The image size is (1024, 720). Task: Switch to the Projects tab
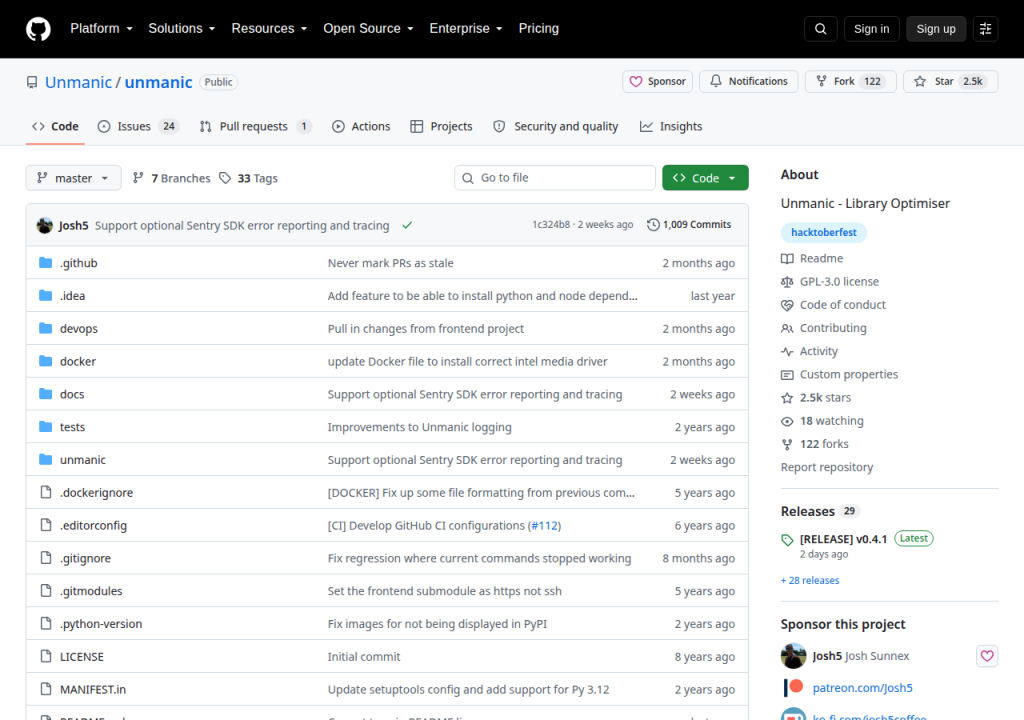(441, 126)
